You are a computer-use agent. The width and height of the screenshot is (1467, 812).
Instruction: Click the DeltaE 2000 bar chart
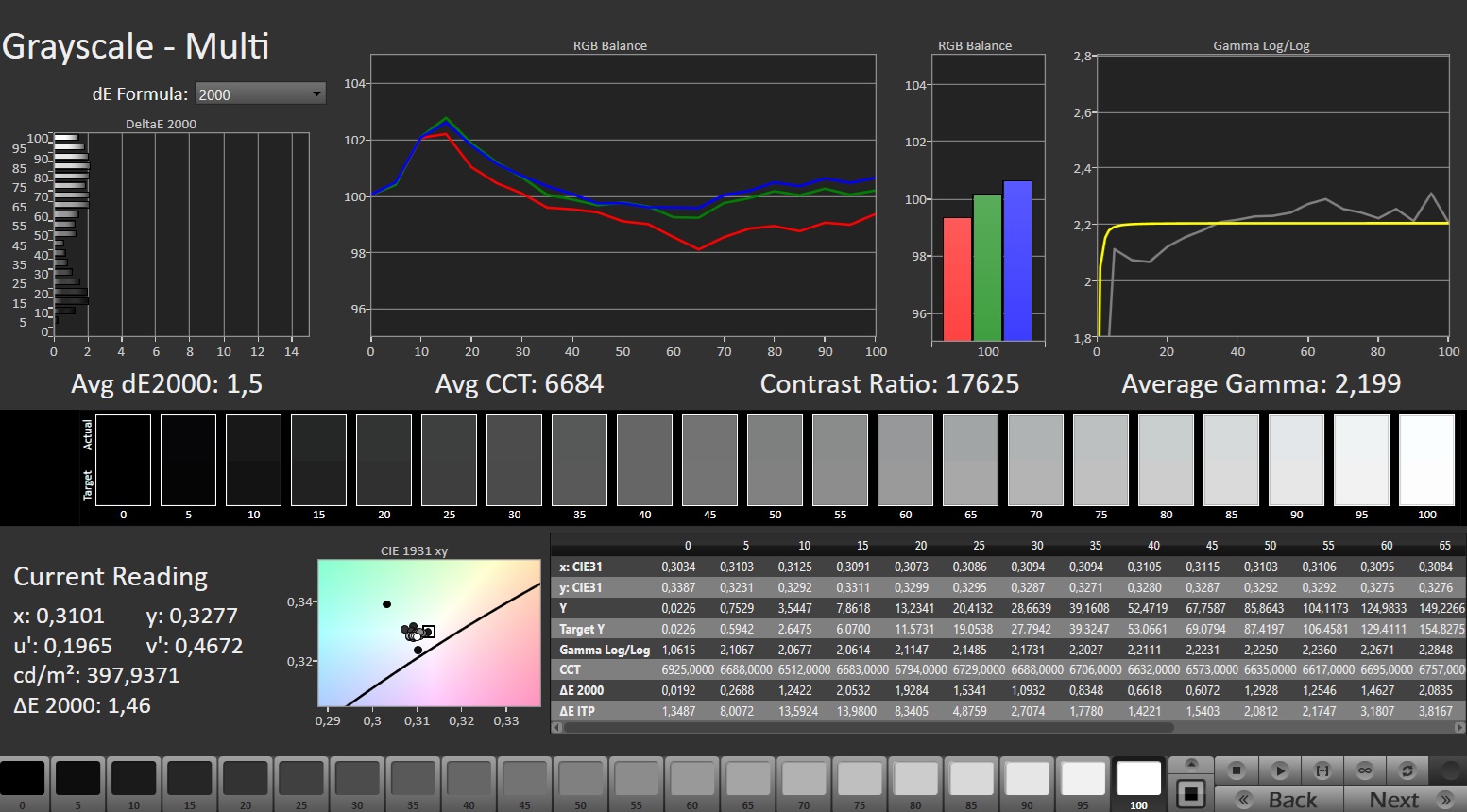(181, 234)
